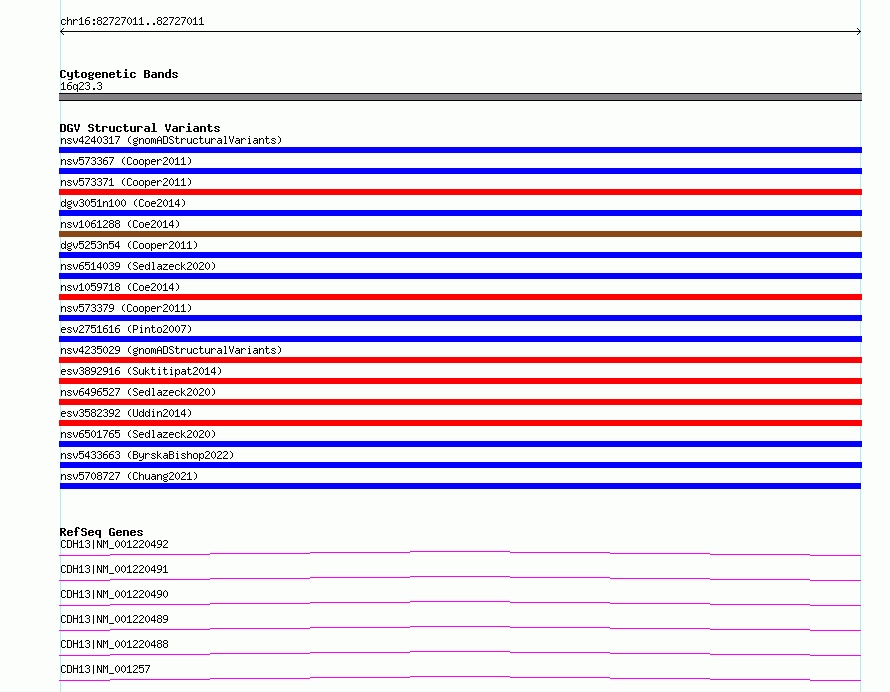The image size is (890, 692).
Task: Select the blue bar under dgv5253n54
Action: click(x=460, y=255)
